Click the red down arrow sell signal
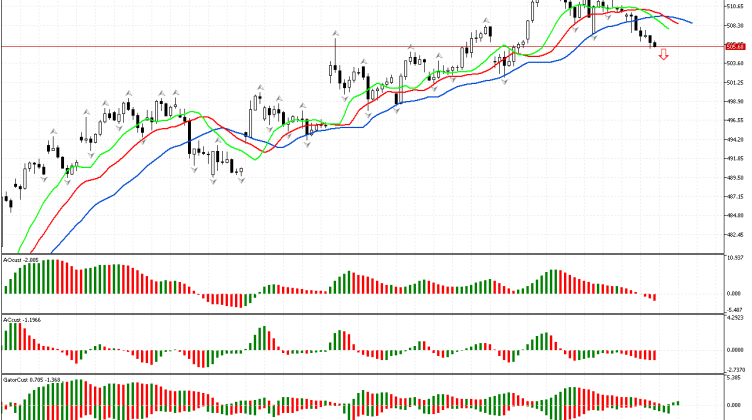 point(662,55)
